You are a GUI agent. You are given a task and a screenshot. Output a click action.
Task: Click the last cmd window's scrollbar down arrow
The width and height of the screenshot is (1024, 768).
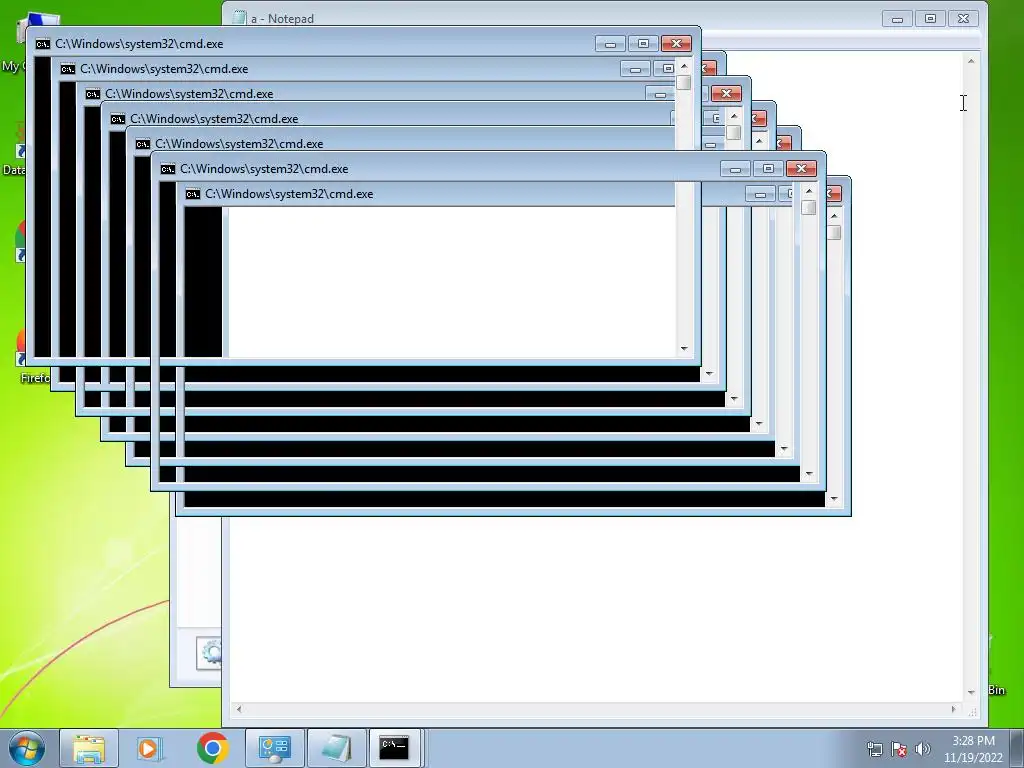coord(833,499)
